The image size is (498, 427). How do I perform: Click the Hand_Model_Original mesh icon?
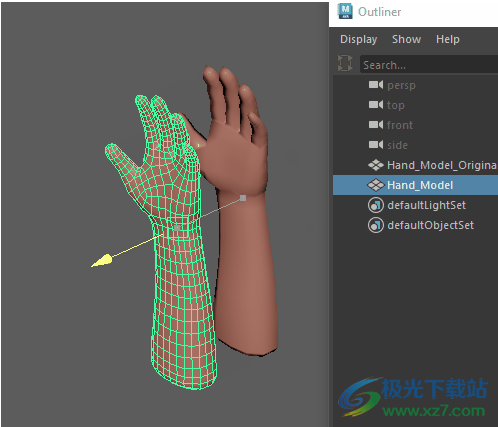(x=376, y=165)
